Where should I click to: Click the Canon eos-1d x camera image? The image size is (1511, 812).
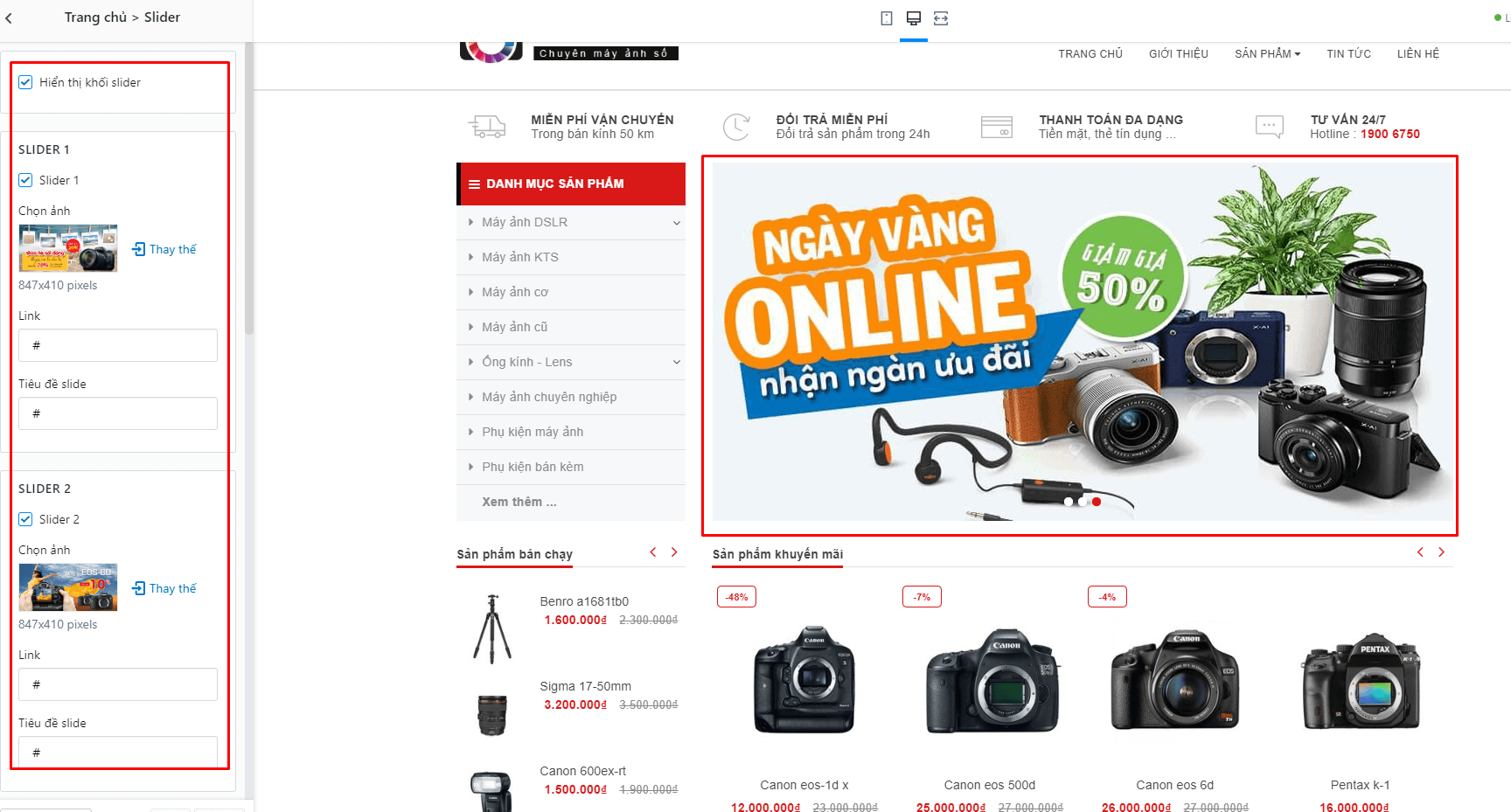point(804,678)
